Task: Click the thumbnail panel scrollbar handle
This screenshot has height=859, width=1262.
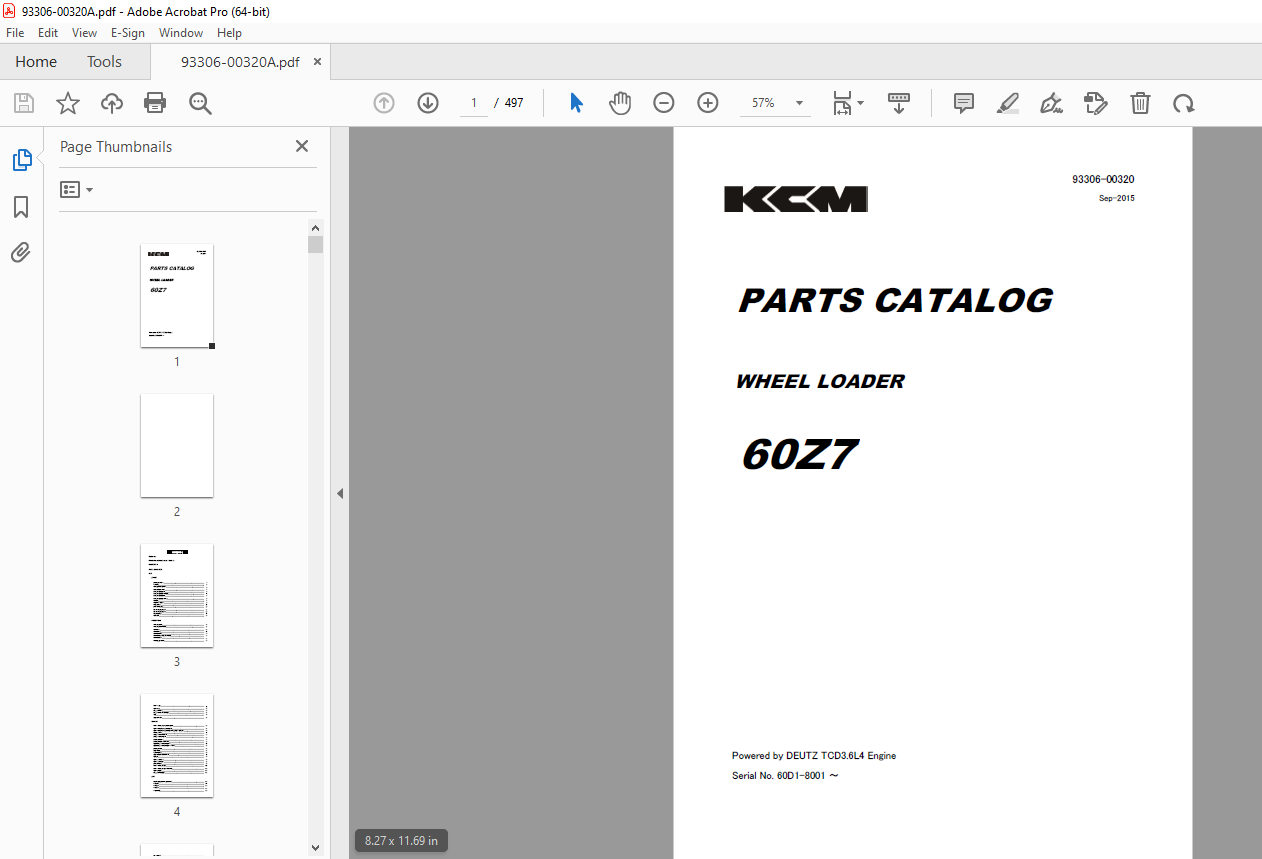Action: click(x=315, y=245)
